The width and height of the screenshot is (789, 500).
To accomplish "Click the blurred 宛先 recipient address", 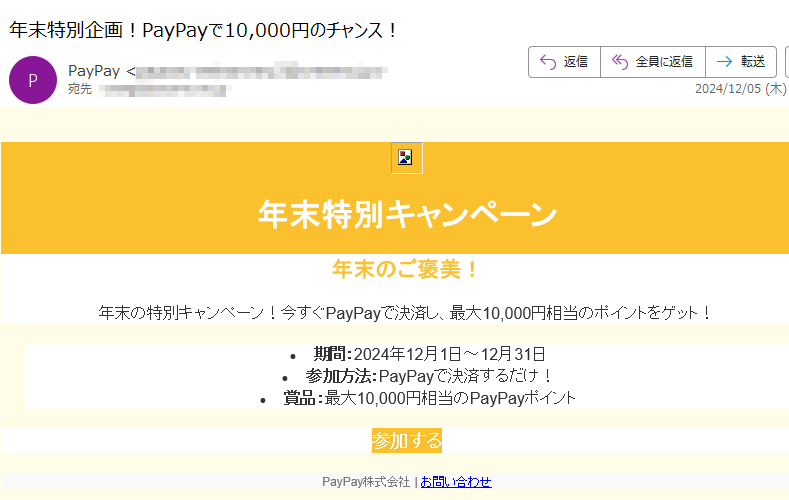I will tap(164, 90).
